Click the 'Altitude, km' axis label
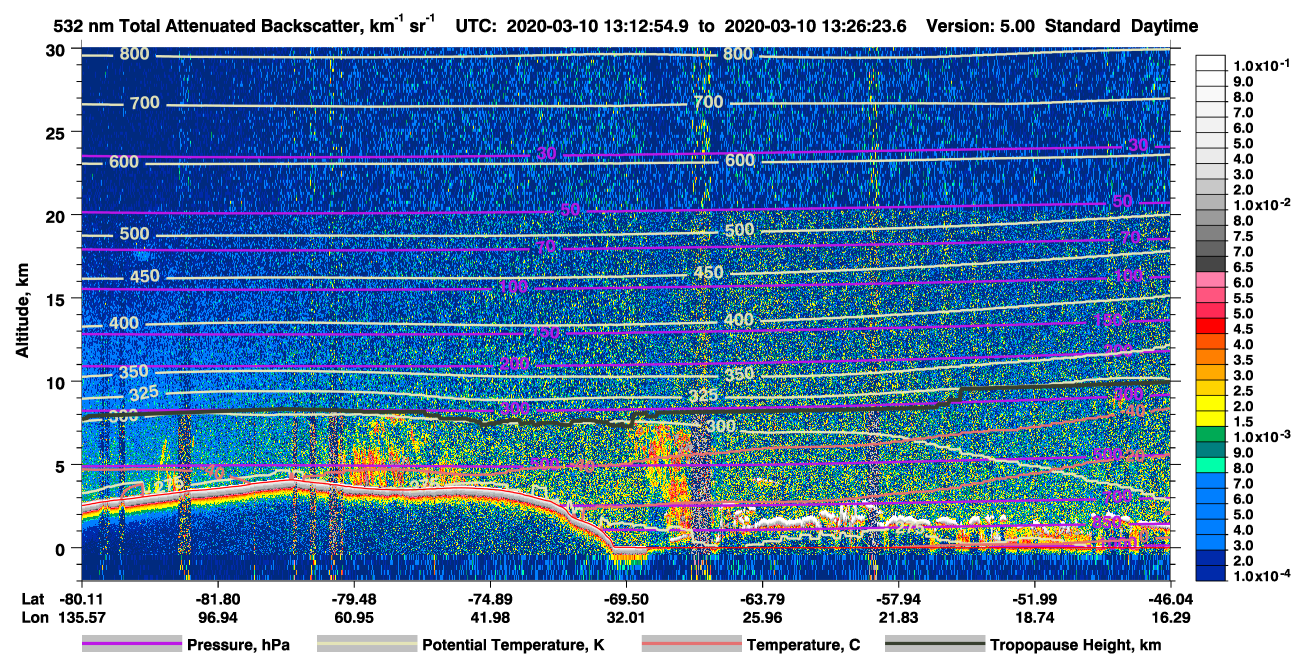 (23, 312)
